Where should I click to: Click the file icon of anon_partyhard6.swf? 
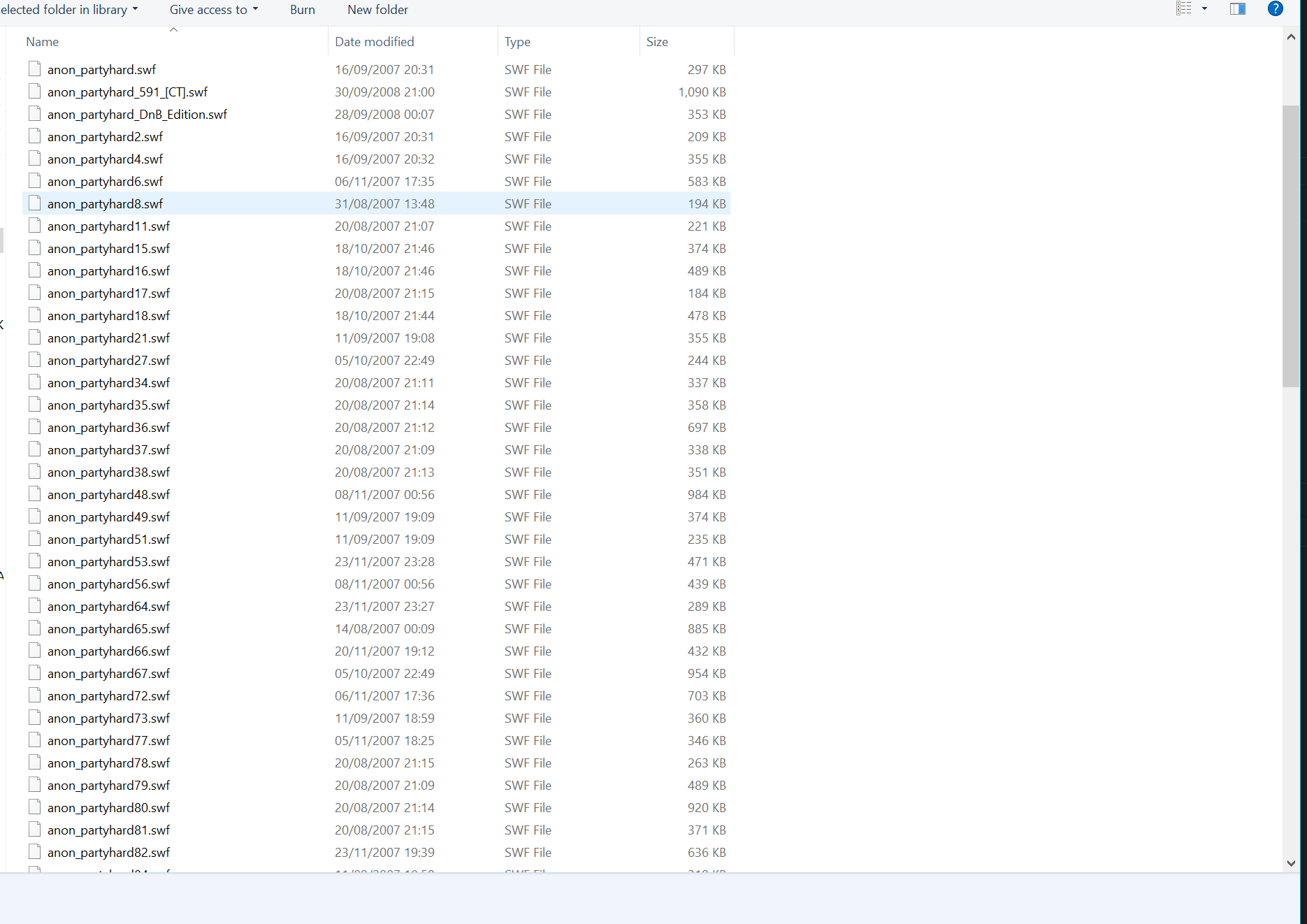tap(34, 180)
